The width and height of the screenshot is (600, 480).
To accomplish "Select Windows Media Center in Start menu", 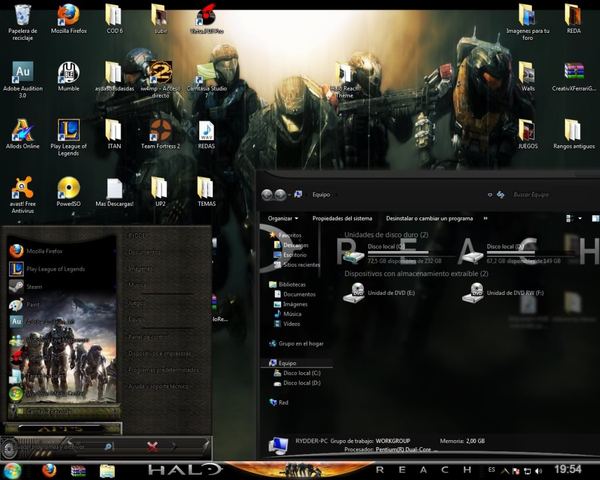I will [62, 393].
